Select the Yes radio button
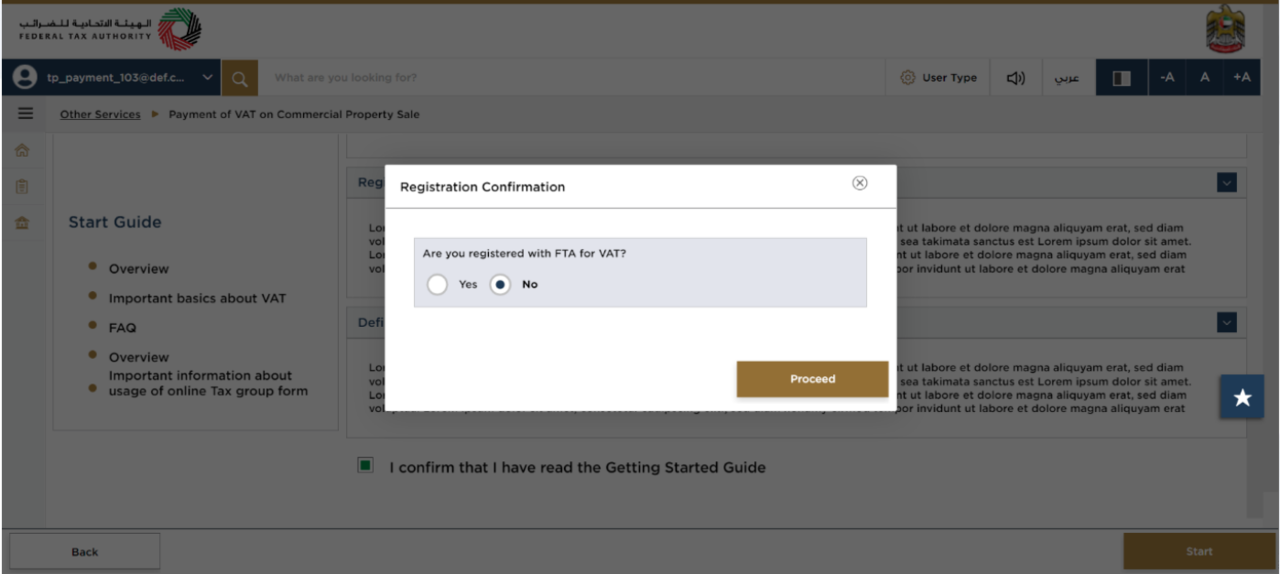The image size is (1280, 574). 437,285
